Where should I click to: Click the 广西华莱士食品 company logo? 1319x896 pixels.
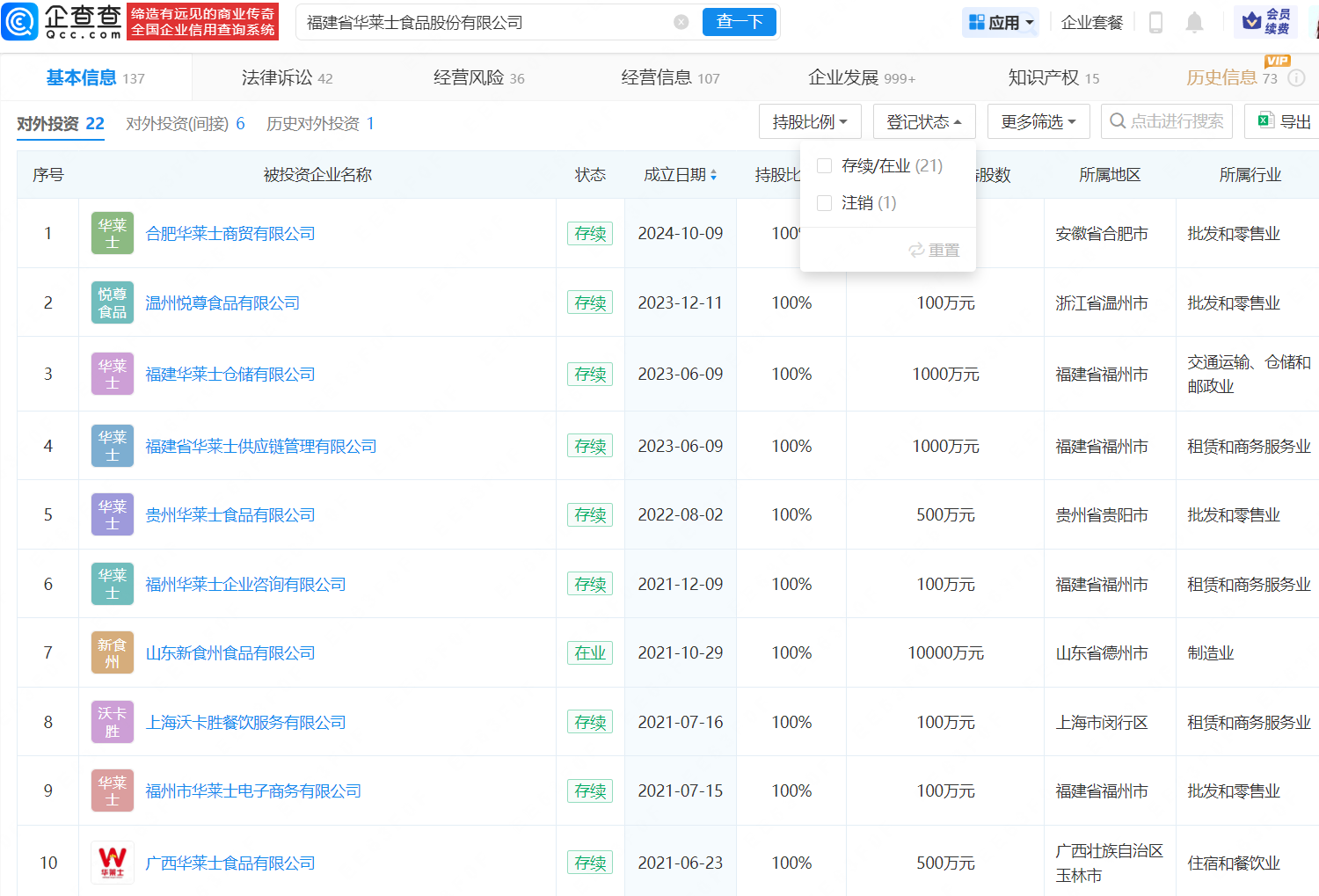coord(113,863)
